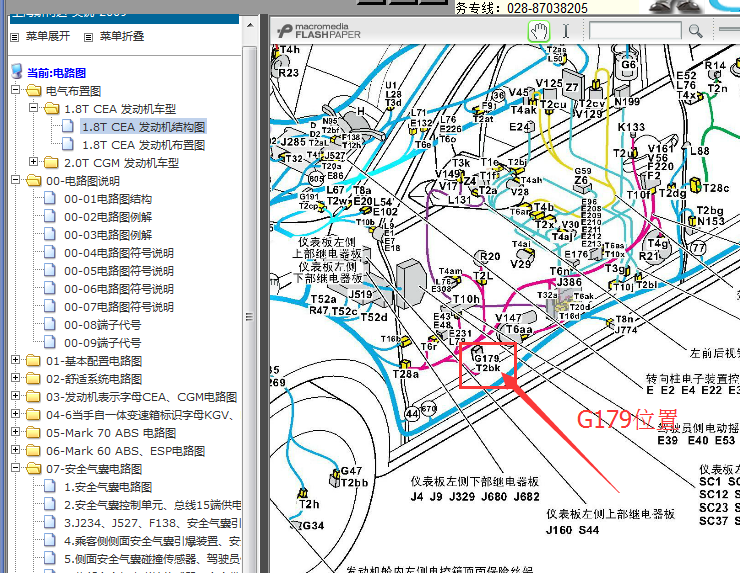Open 00-07电路图符号说明 page

coord(119,307)
